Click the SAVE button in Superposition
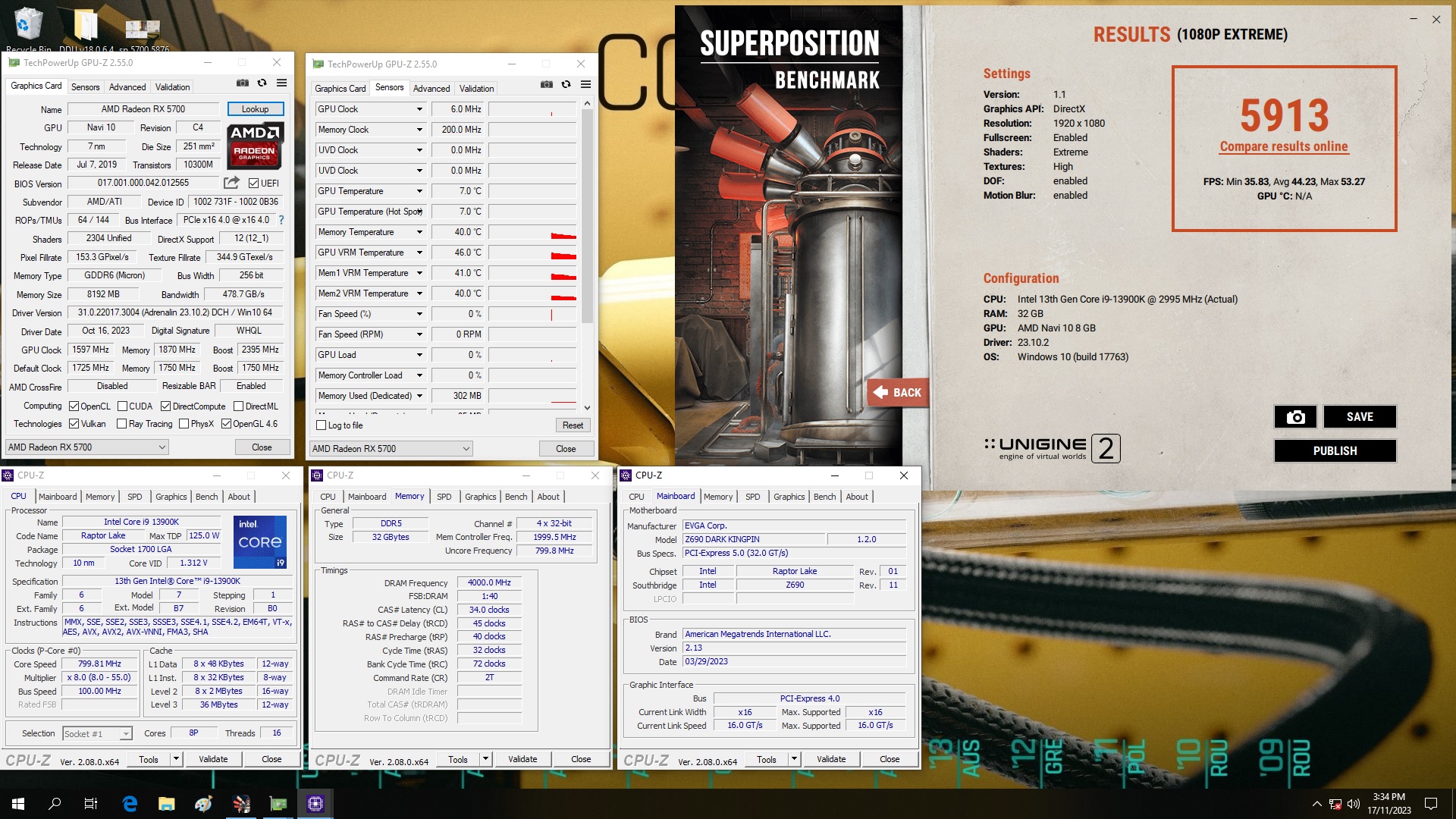Viewport: 1456px width, 819px height. (x=1360, y=416)
